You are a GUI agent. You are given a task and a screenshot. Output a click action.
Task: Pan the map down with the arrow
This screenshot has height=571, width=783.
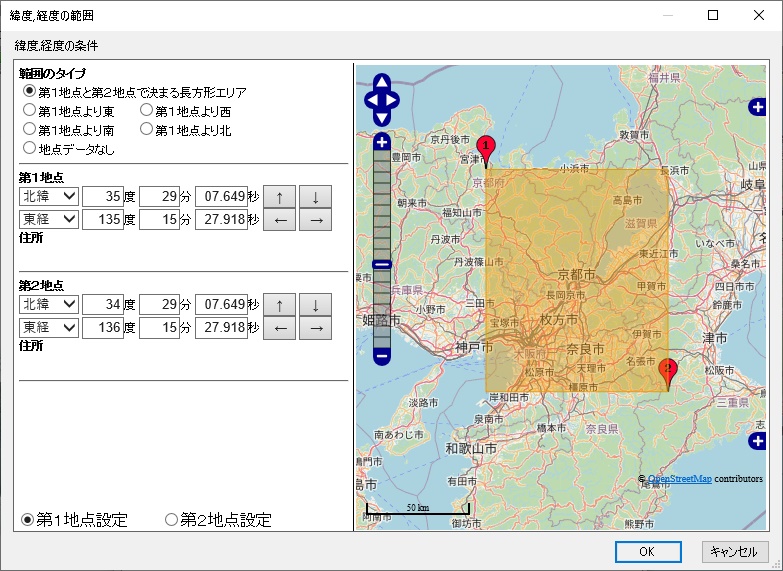click(382, 117)
